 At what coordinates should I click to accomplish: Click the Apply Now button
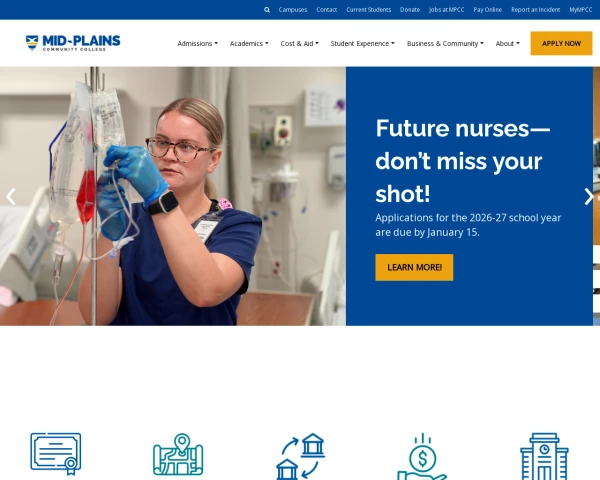[561, 43]
